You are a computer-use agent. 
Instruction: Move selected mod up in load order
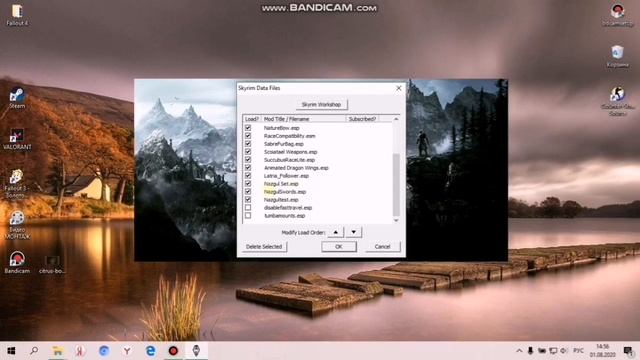tap(336, 232)
